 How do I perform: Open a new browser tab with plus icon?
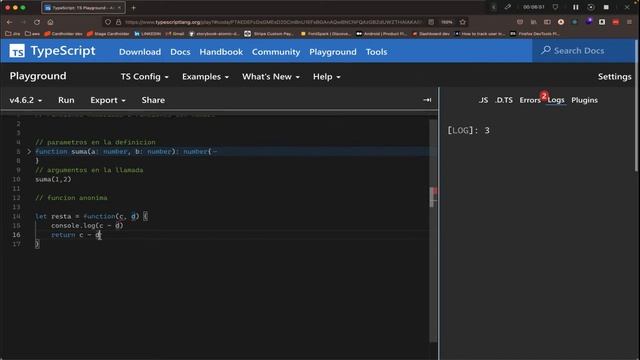click(x=133, y=8)
